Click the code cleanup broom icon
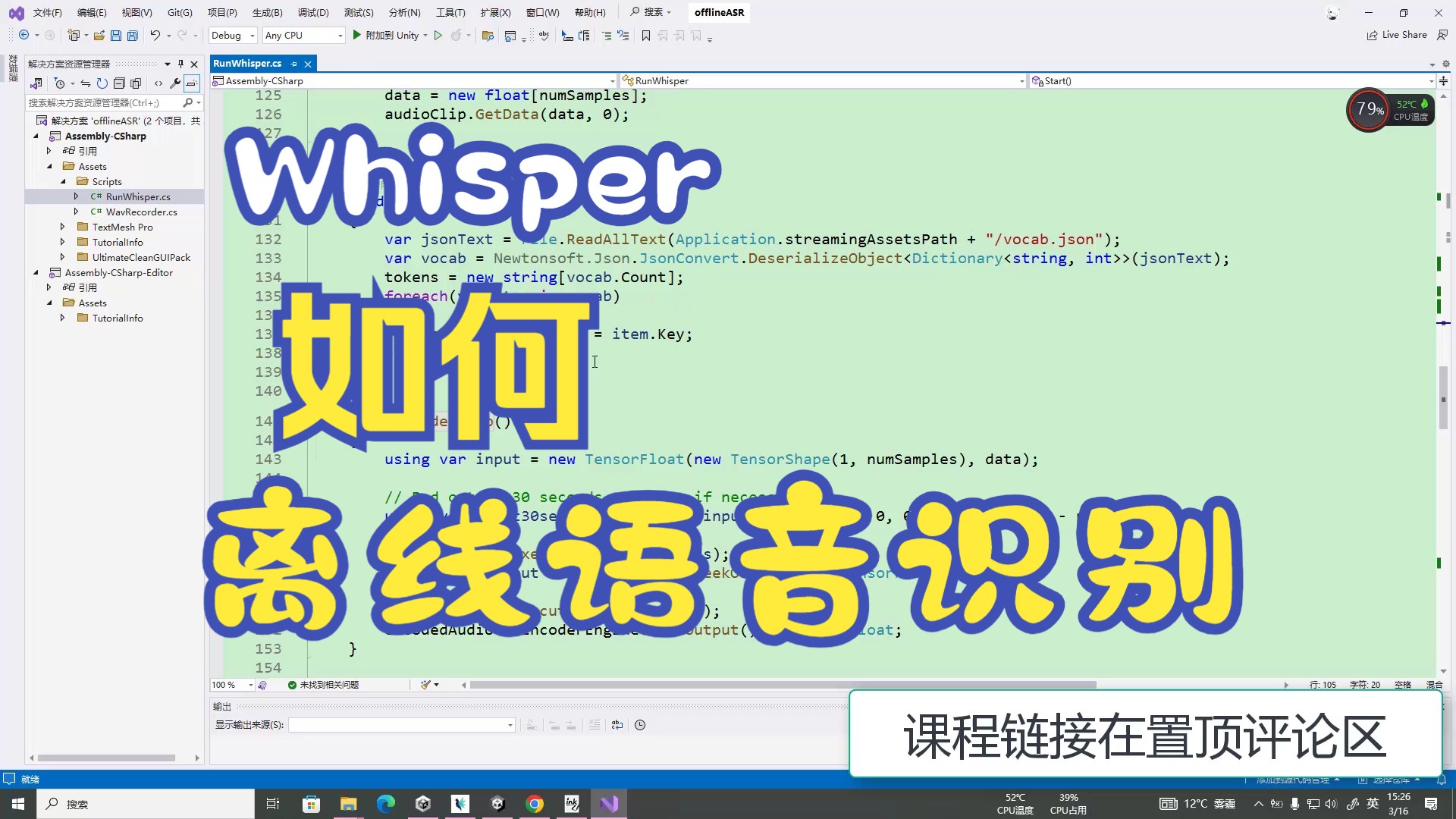Screen dimensions: 1456x819 pyautogui.click(x=426, y=685)
